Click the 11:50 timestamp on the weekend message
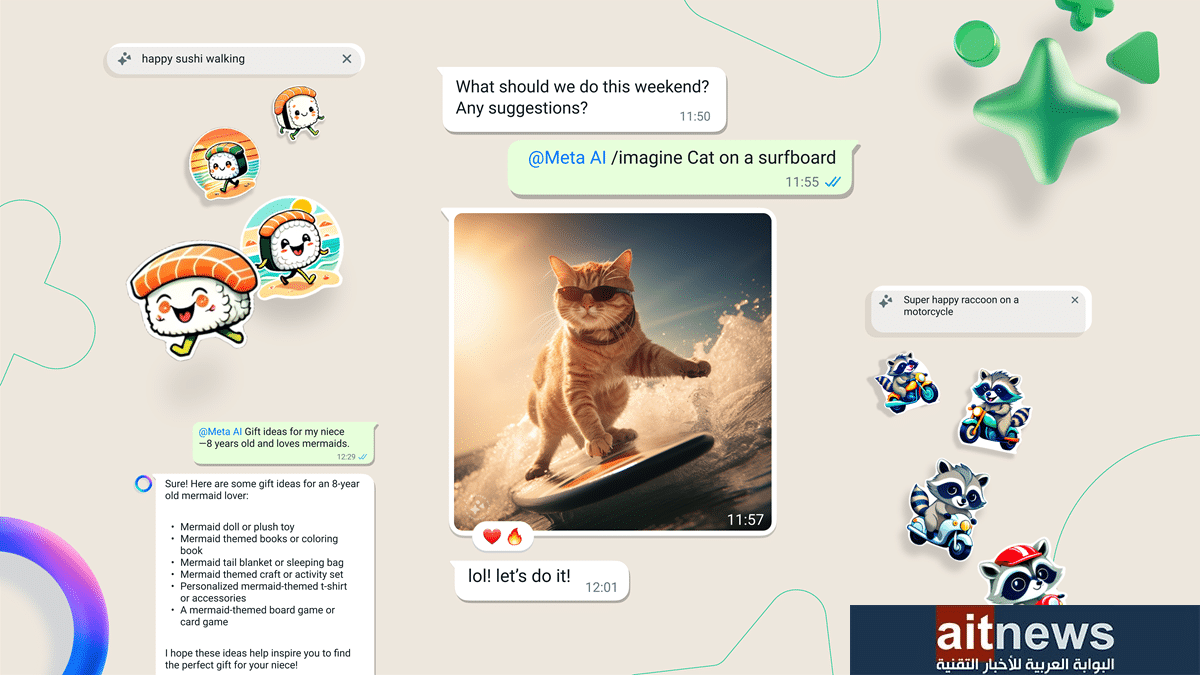Viewport: 1200px width, 675px height. 695,116
